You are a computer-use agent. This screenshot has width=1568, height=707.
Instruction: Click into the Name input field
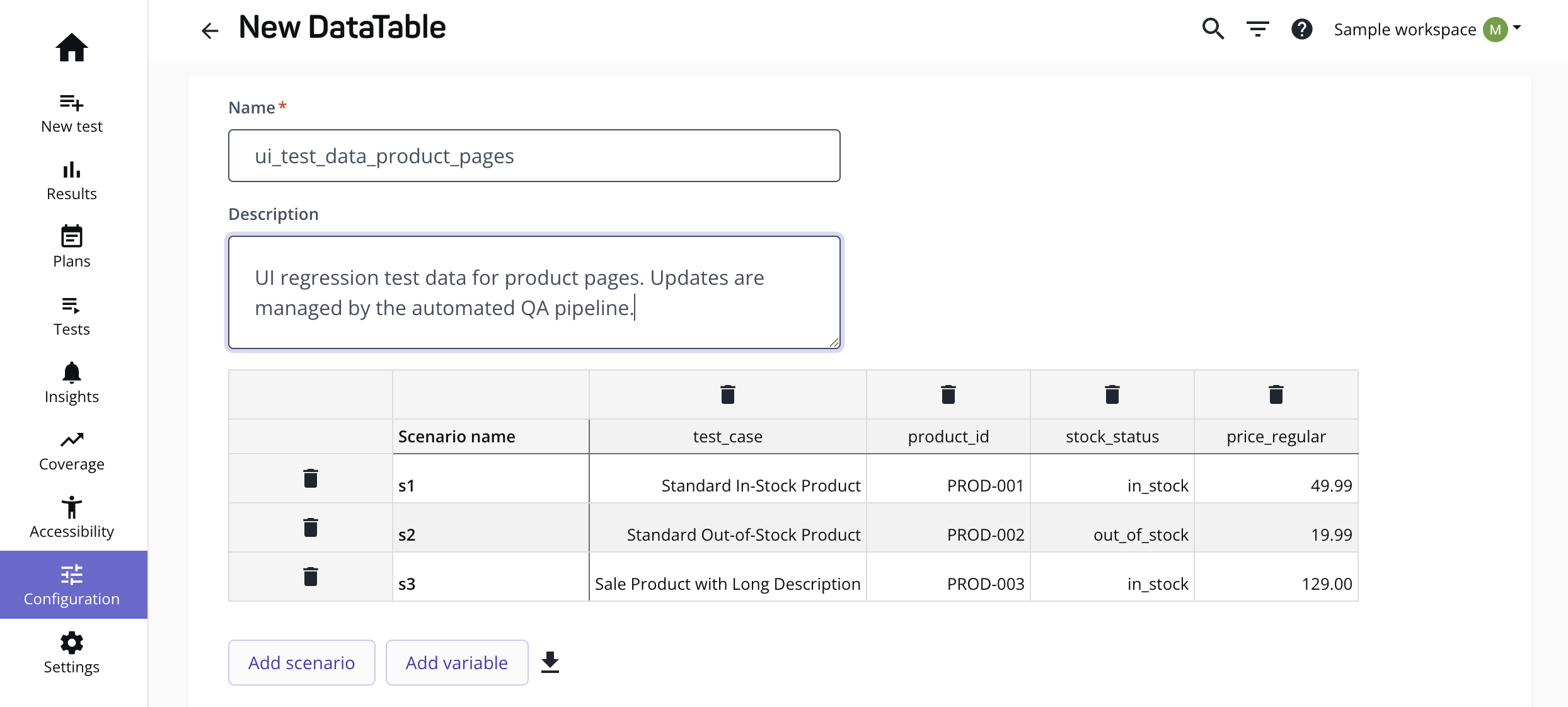pyautogui.click(x=534, y=156)
